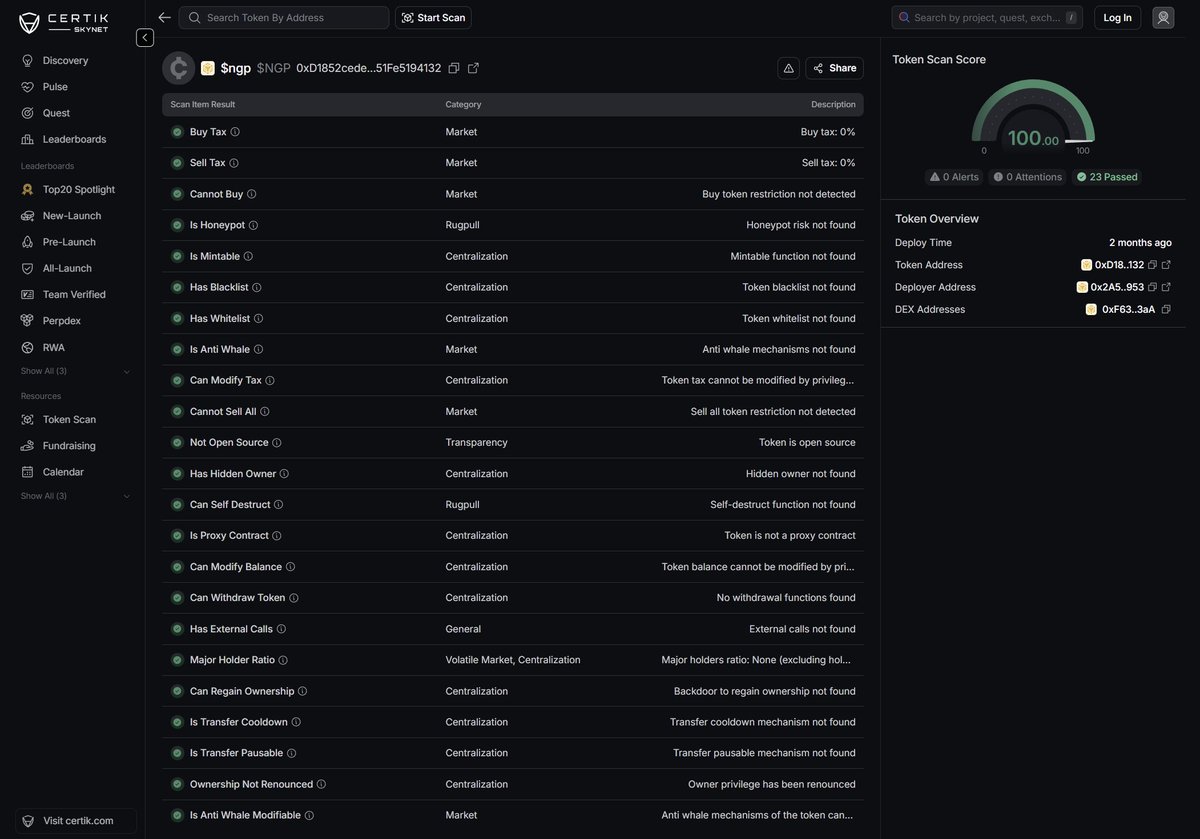Select All-Launch in the sidebar
The height and width of the screenshot is (839, 1200).
(67, 268)
